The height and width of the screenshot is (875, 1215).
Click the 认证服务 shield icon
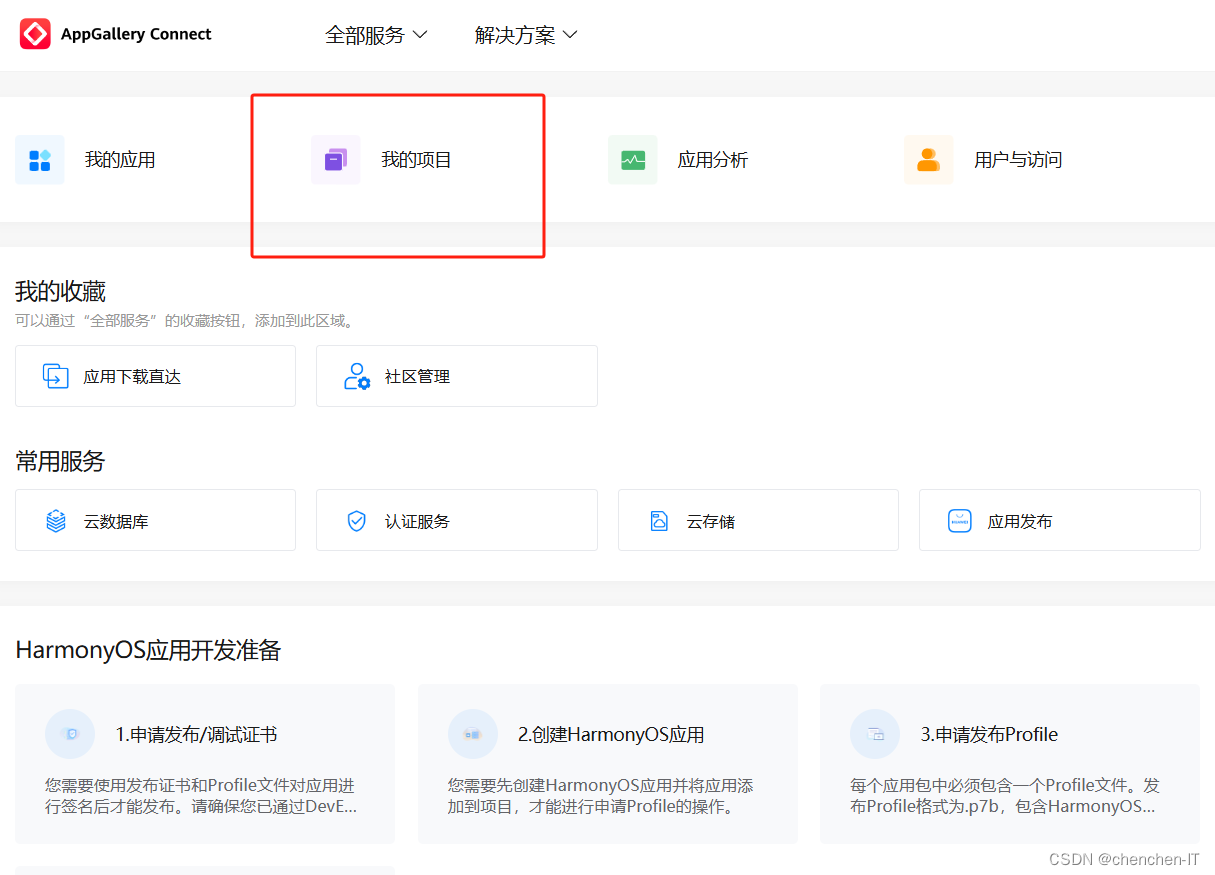click(357, 521)
